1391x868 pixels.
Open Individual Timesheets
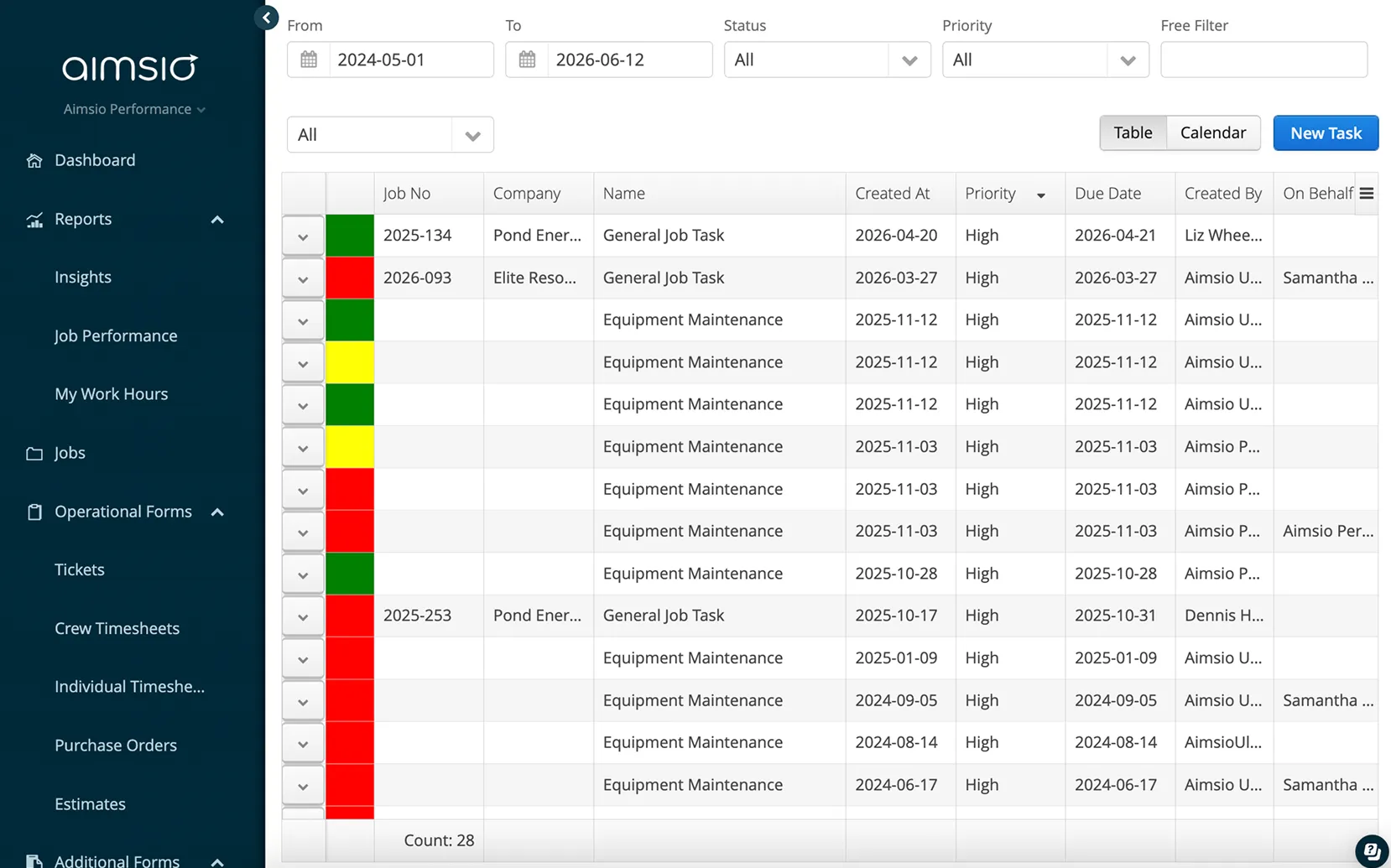click(x=130, y=687)
